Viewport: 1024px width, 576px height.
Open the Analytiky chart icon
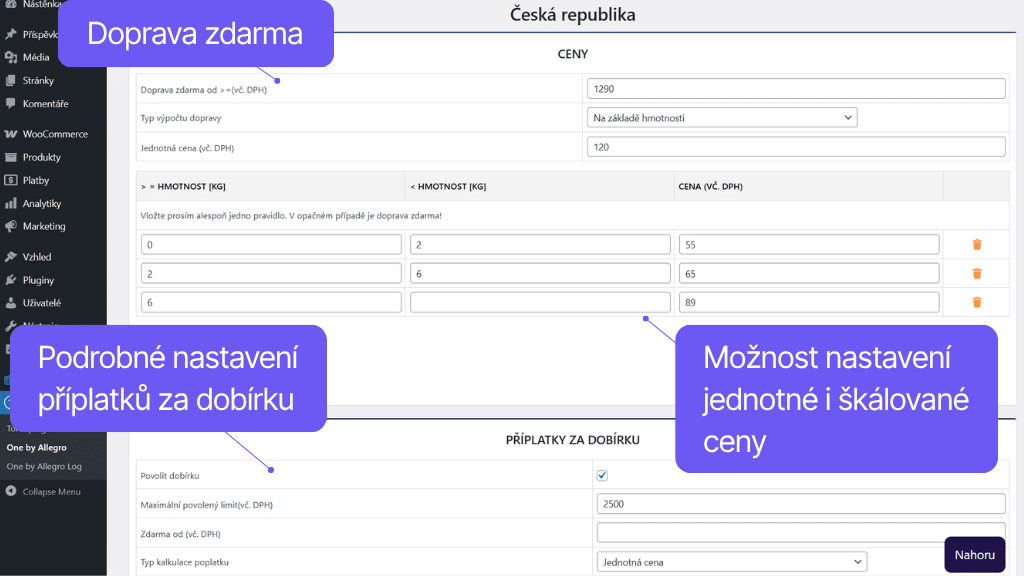coord(10,203)
